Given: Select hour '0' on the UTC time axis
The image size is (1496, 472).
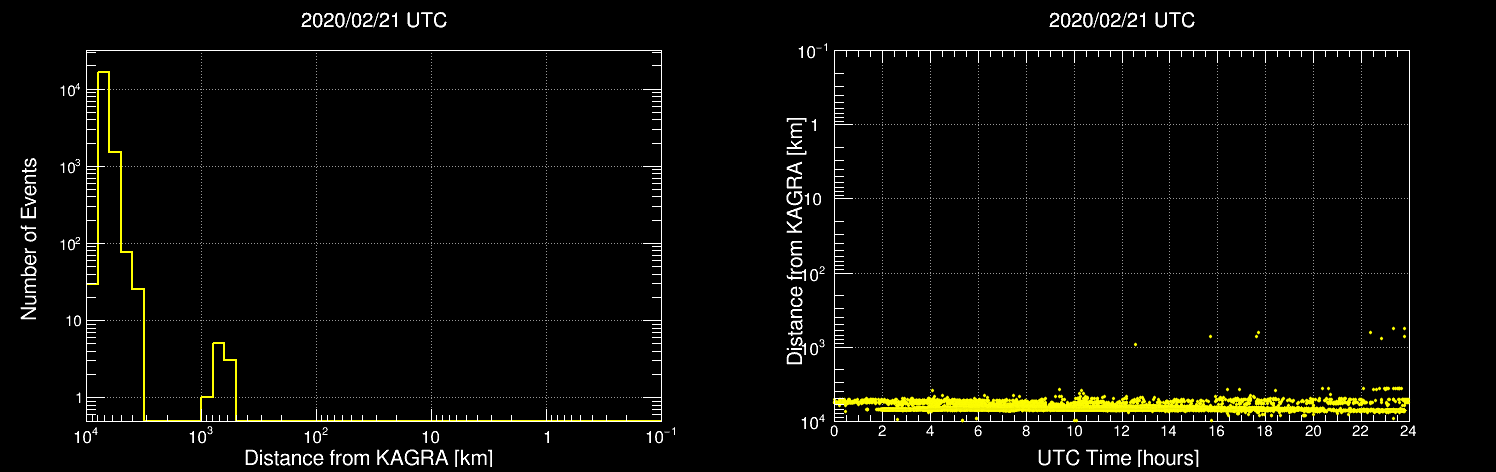Looking at the screenshot, I should pyautogui.click(x=834, y=432).
